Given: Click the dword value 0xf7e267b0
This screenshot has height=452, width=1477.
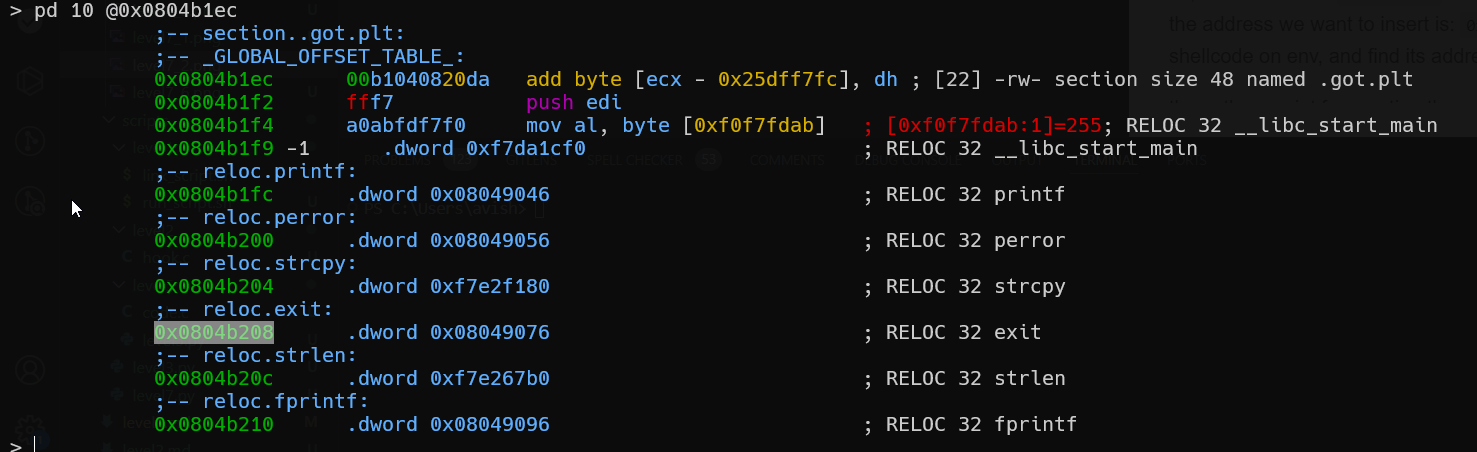Looking at the screenshot, I should pos(490,378).
